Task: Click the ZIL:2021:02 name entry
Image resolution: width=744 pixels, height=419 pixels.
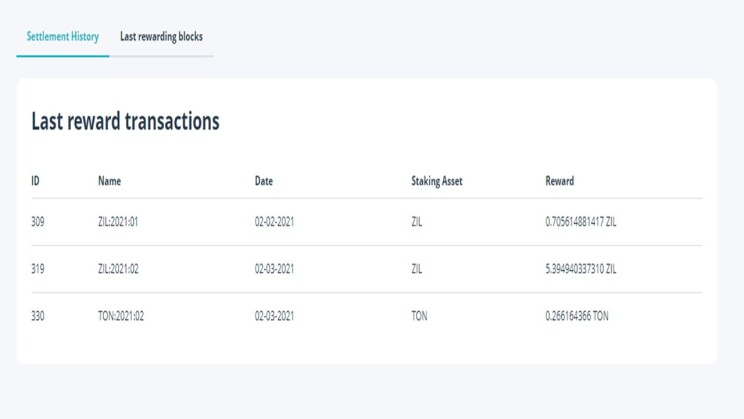Action: pos(118,269)
